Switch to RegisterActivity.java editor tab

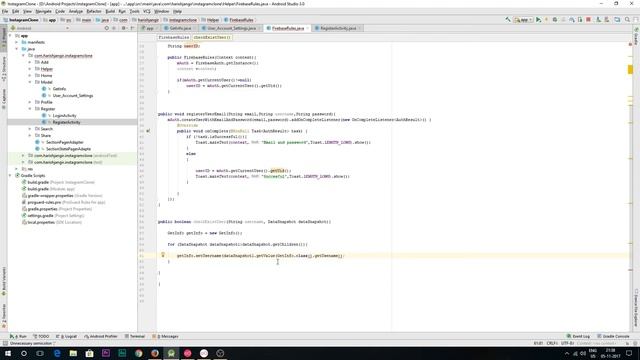point(338,28)
